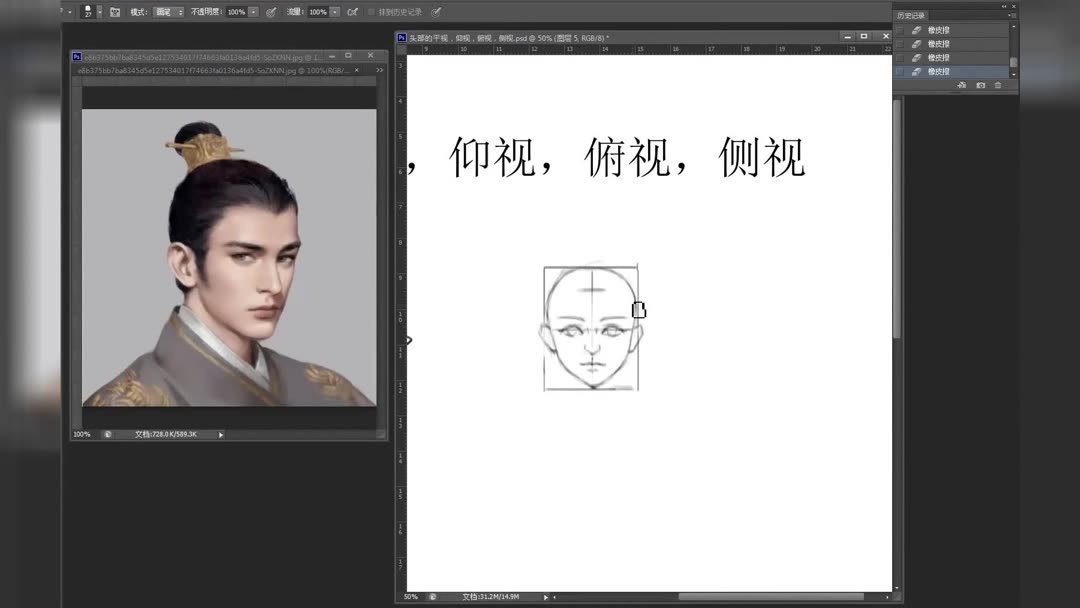Screen dimensions: 1080x608
Task: Click pen pressure flow icon in options bar
Action: pos(436,11)
